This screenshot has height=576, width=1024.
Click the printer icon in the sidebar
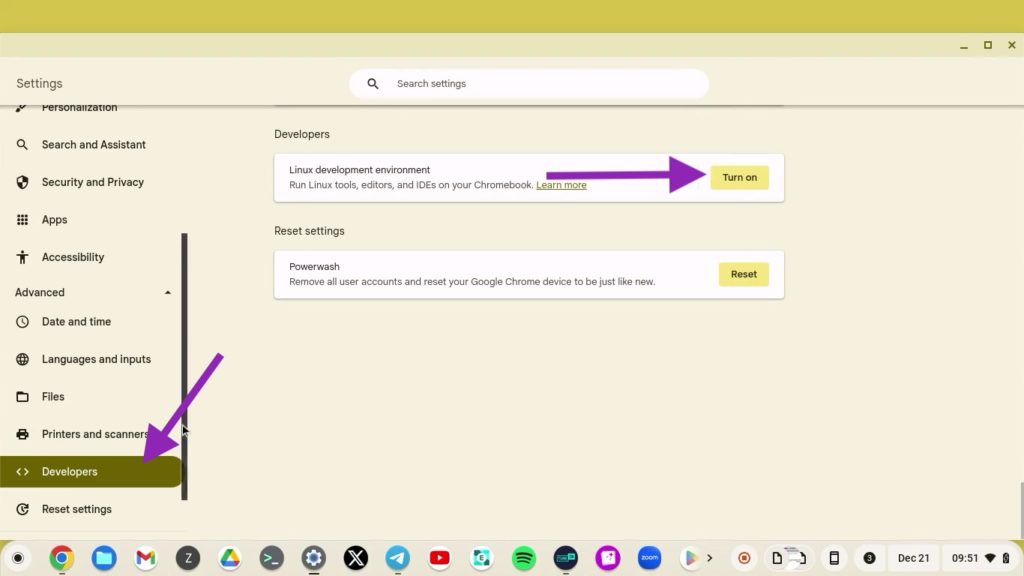point(22,434)
